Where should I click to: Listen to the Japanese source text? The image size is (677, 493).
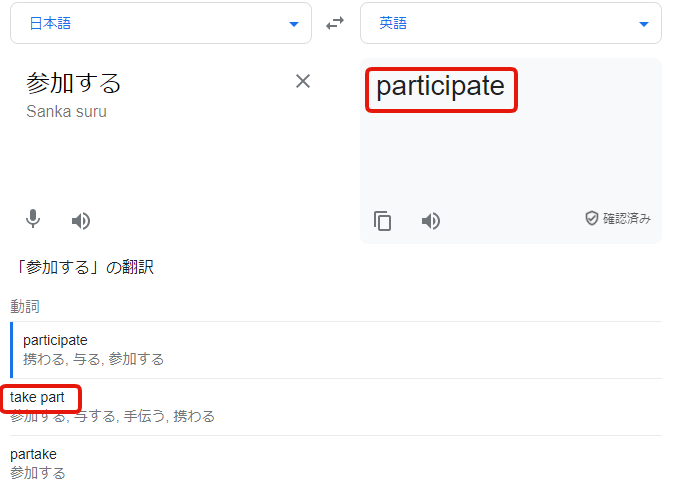pos(81,221)
